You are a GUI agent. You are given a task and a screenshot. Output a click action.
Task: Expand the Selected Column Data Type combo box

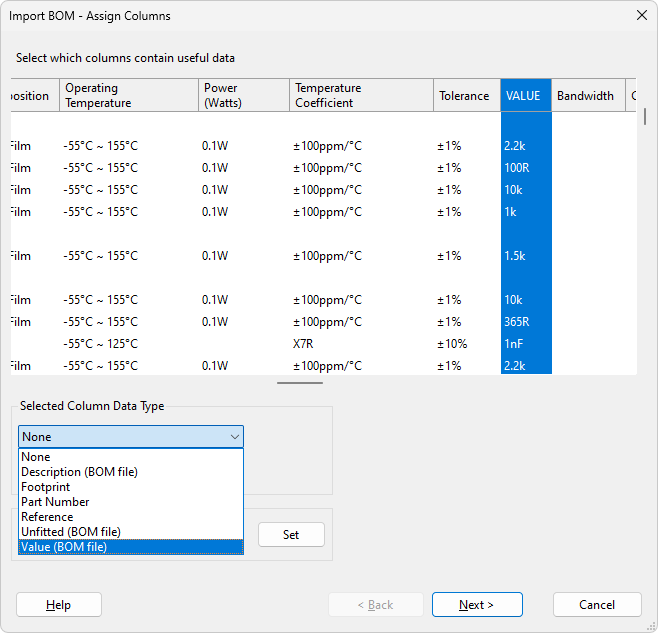pyautogui.click(x=130, y=437)
